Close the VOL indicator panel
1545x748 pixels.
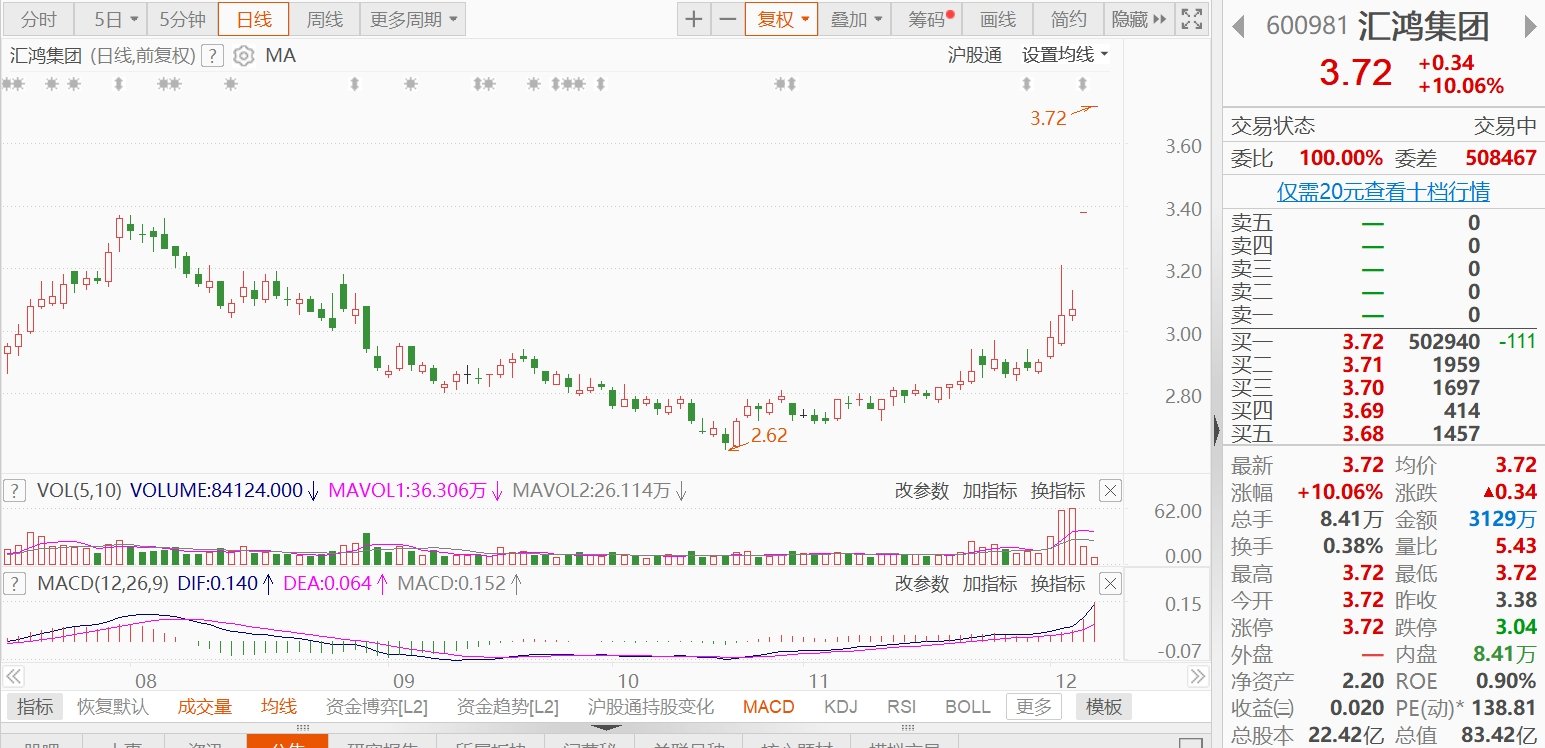[1110, 490]
